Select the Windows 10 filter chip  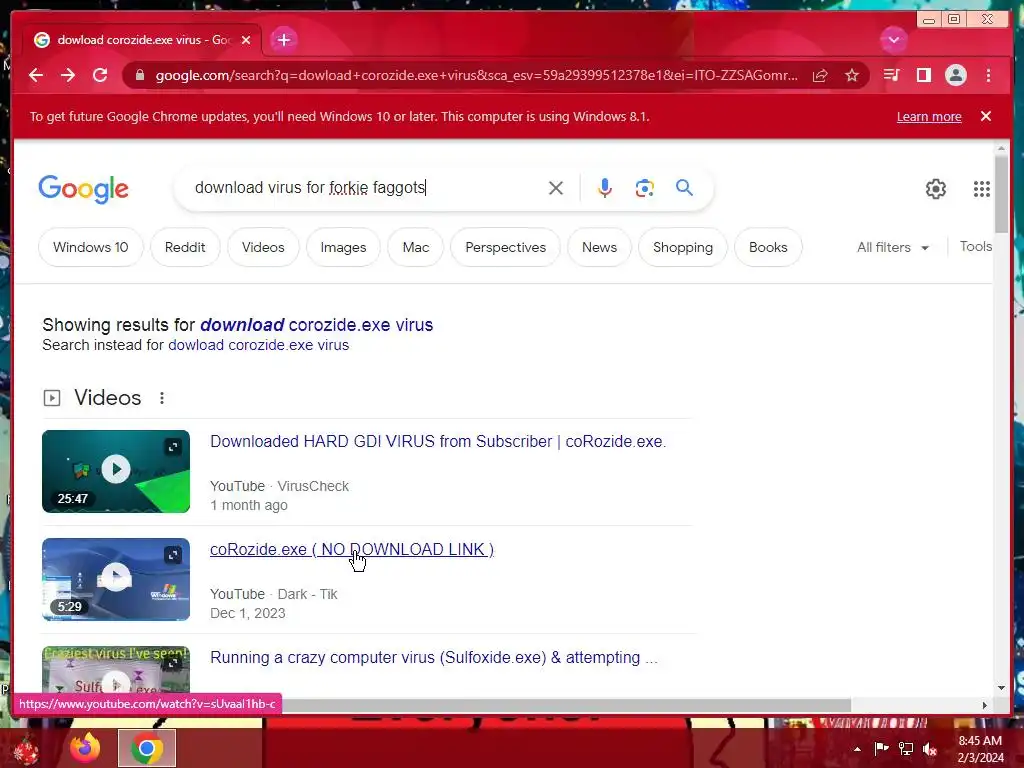click(90, 248)
